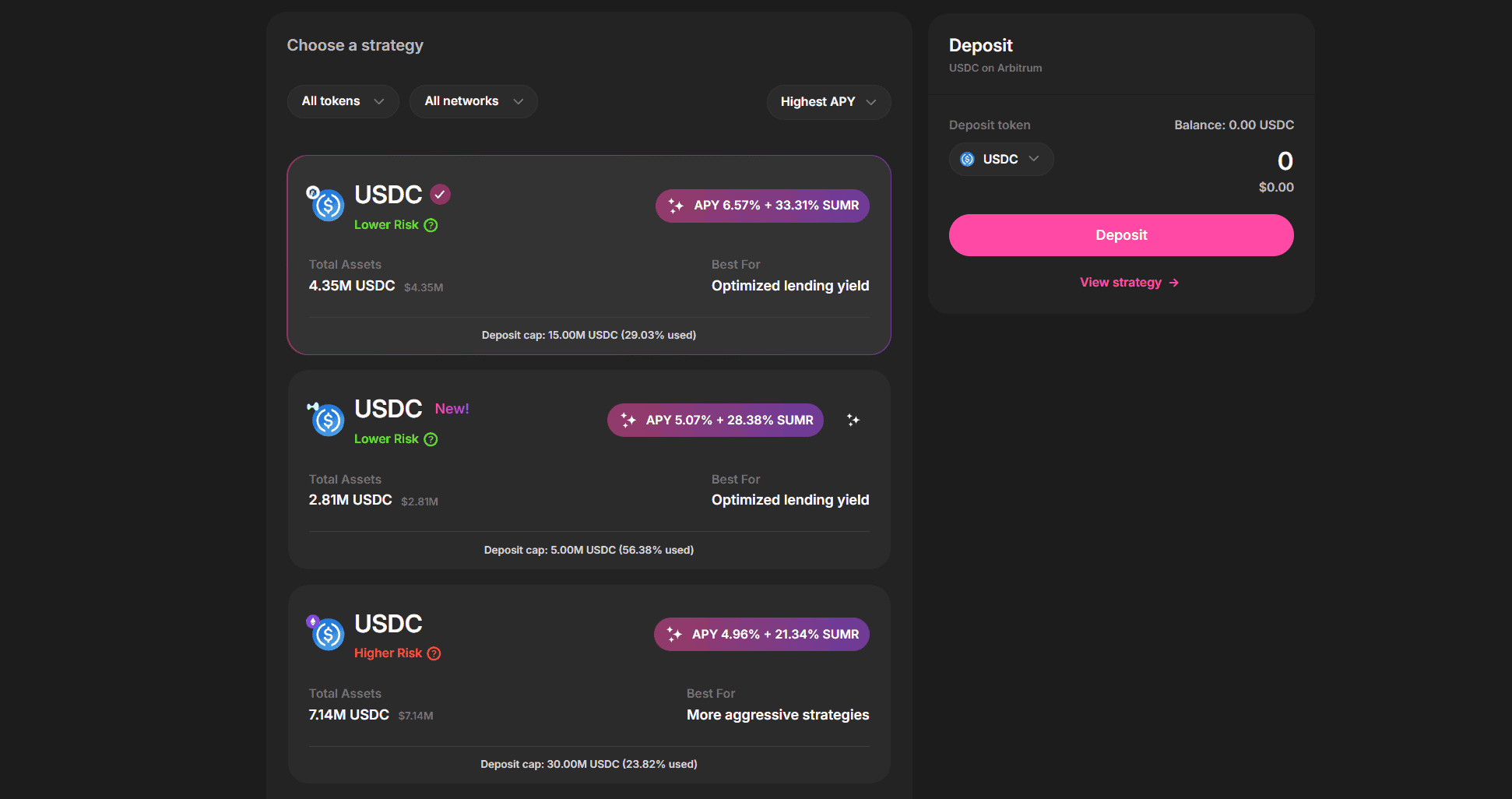
Task: Open Lower Risk help icon in second card
Action: tap(431, 439)
